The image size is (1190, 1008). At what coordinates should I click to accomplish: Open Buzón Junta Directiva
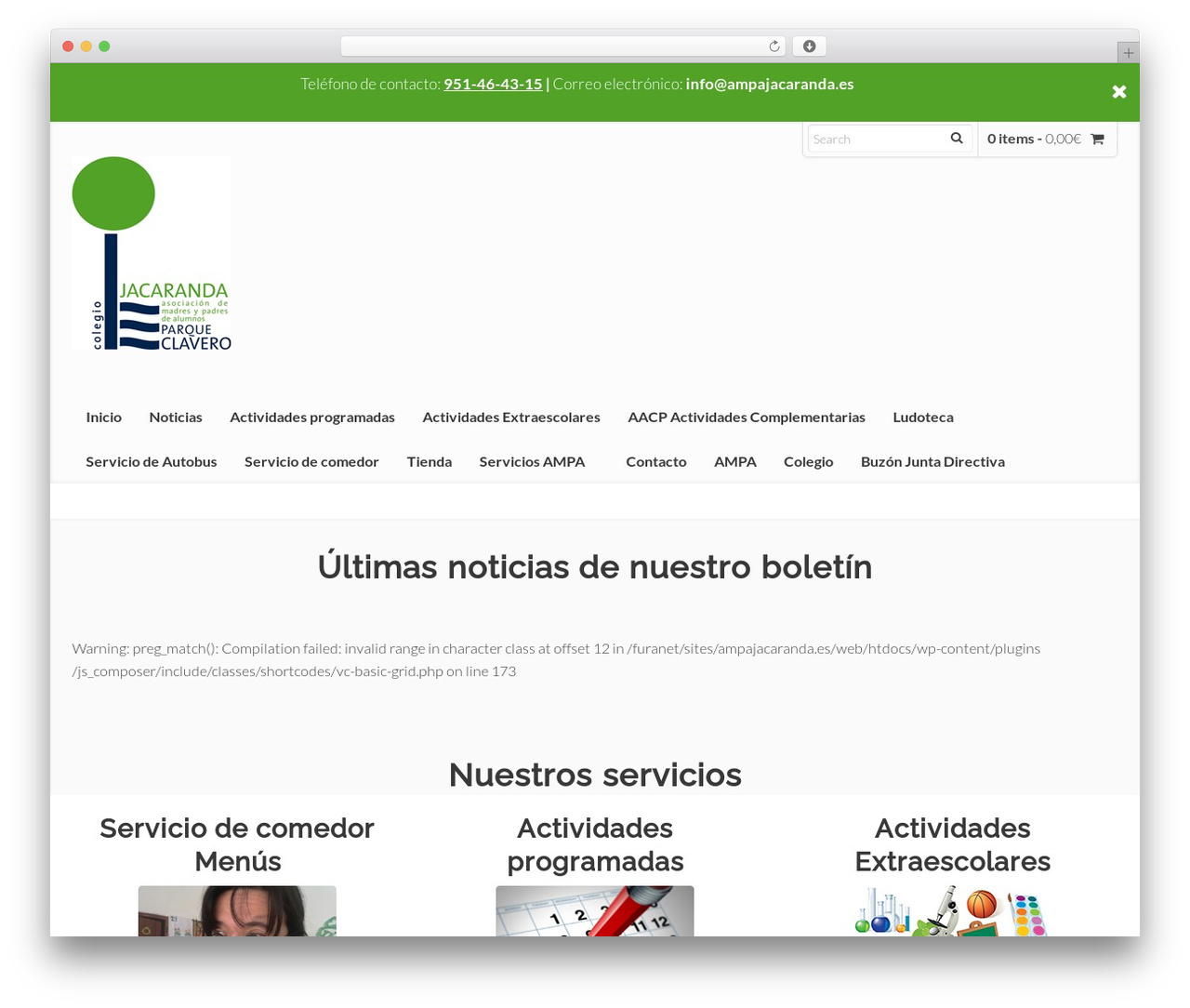click(932, 462)
